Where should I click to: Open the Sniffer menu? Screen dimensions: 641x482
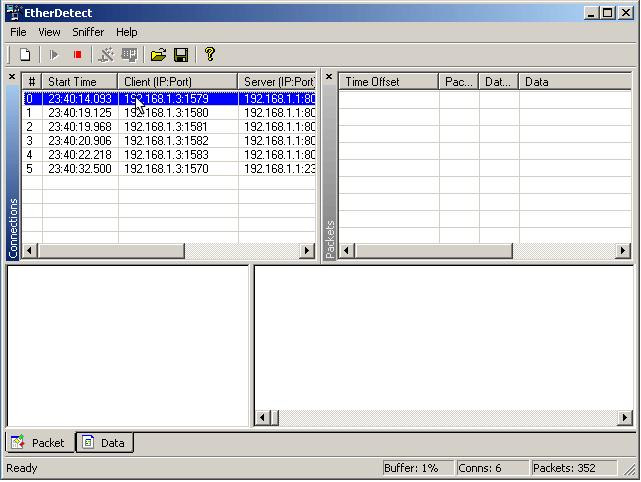click(x=88, y=32)
